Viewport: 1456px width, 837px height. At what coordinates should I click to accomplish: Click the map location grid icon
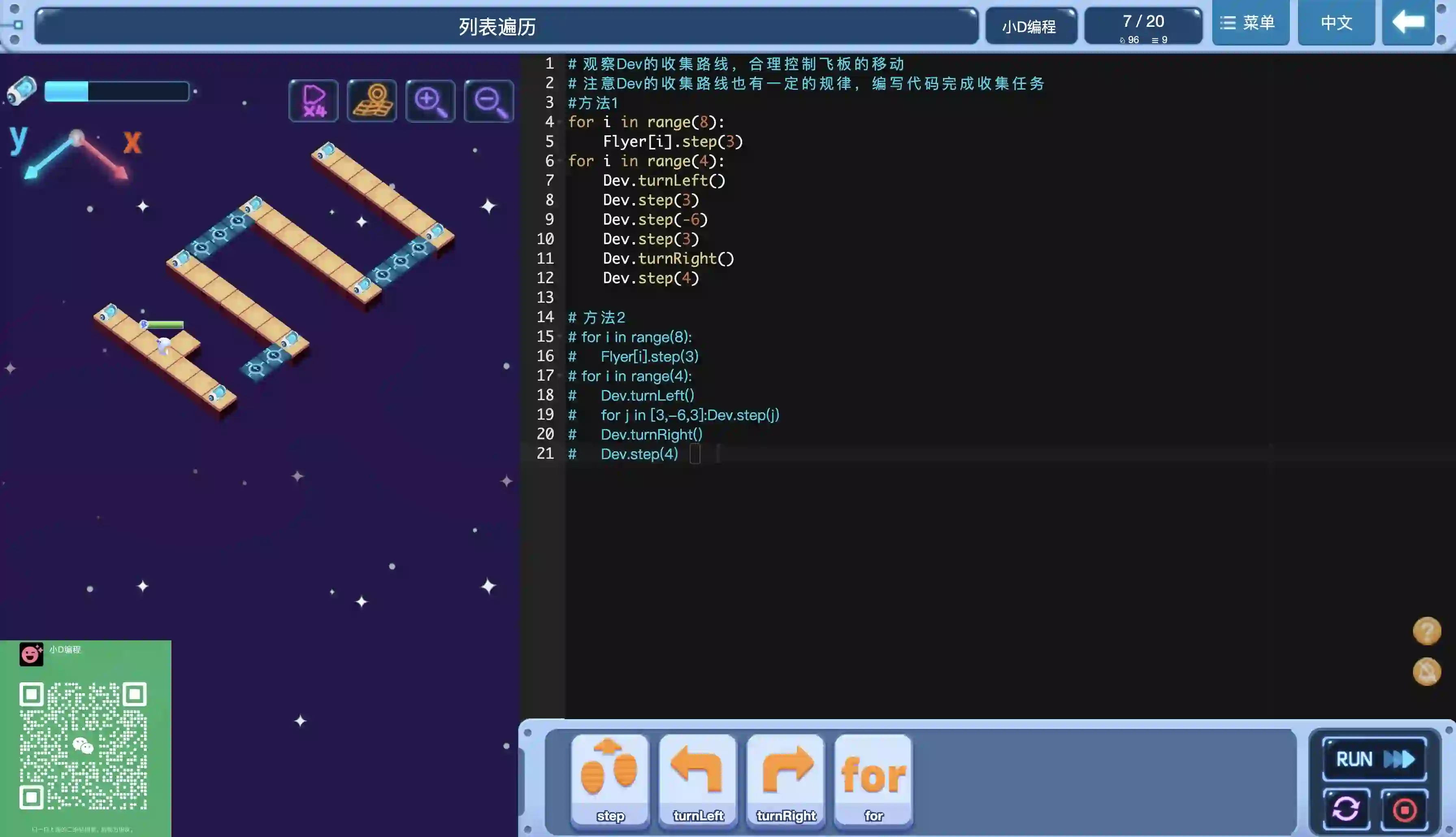[x=372, y=101]
